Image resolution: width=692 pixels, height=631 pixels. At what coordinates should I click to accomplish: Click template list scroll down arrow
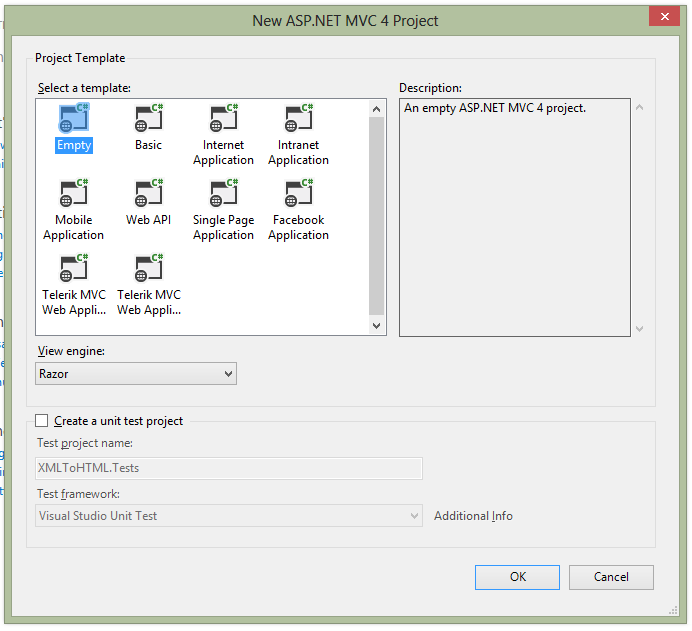coord(376,326)
